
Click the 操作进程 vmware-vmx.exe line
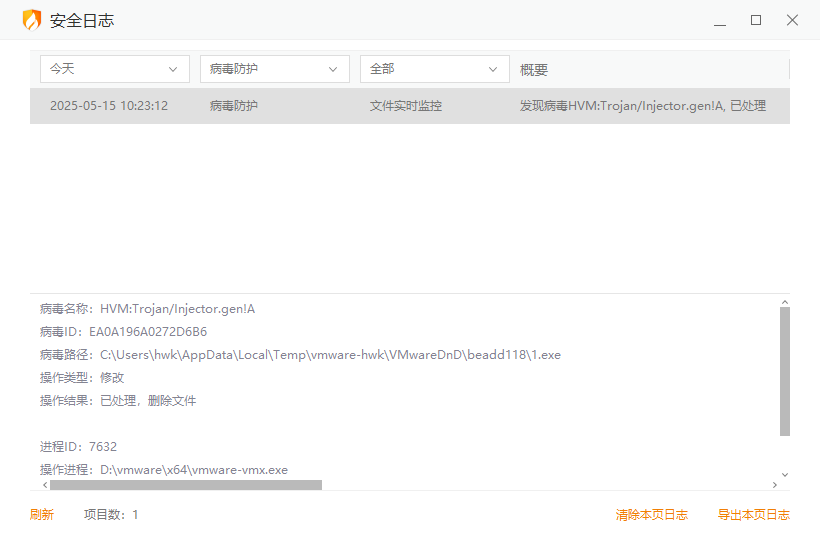point(164,470)
